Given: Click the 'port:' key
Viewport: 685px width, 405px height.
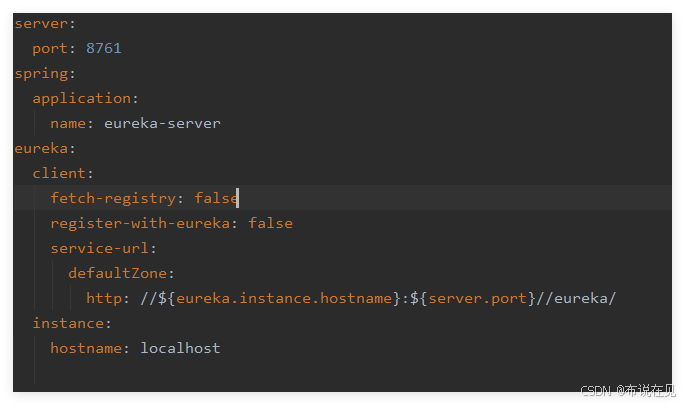Looking at the screenshot, I should 54,49.
